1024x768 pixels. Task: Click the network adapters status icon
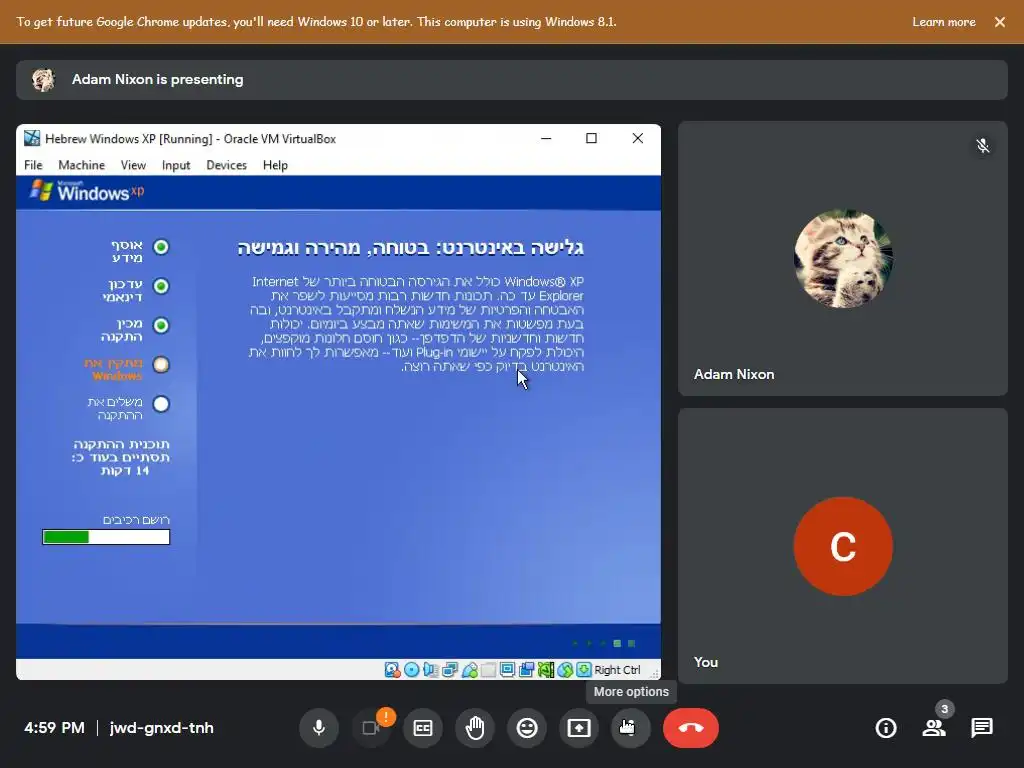(450, 669)
